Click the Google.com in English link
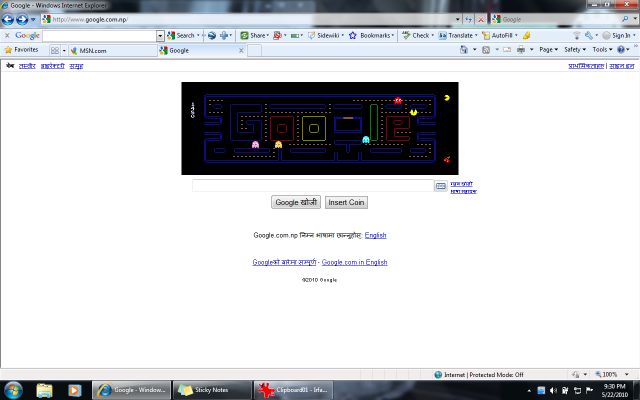Image resolution: width=640 pixels, height=400 pixels. click(354, 262)
